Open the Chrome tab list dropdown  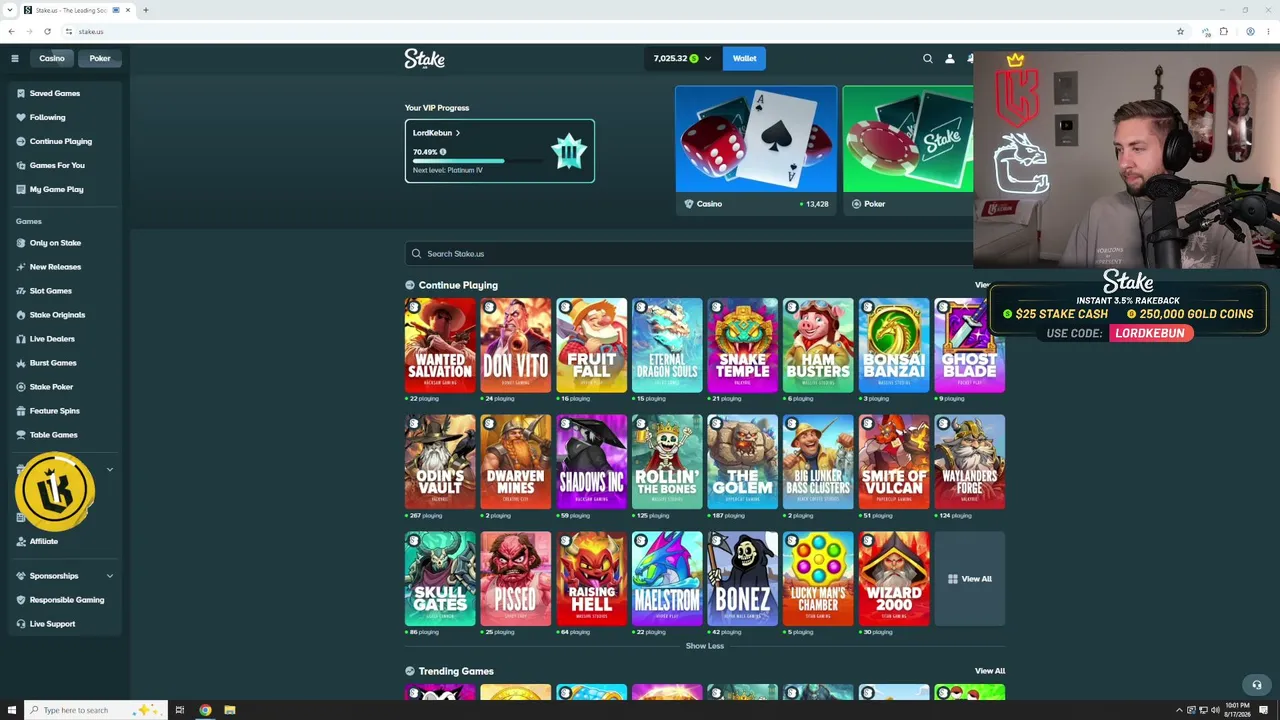pos(9,10)
